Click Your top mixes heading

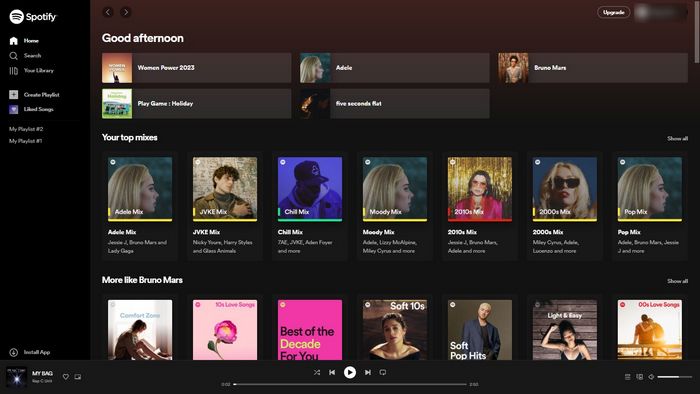click(129, 137)
